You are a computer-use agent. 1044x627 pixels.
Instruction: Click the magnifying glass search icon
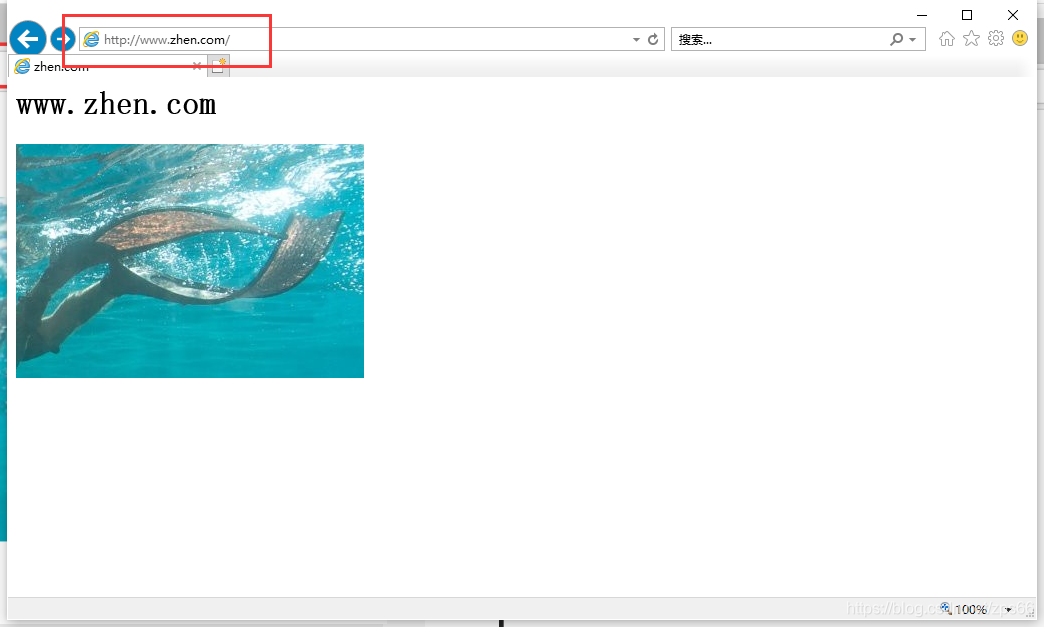click(897, 39)
